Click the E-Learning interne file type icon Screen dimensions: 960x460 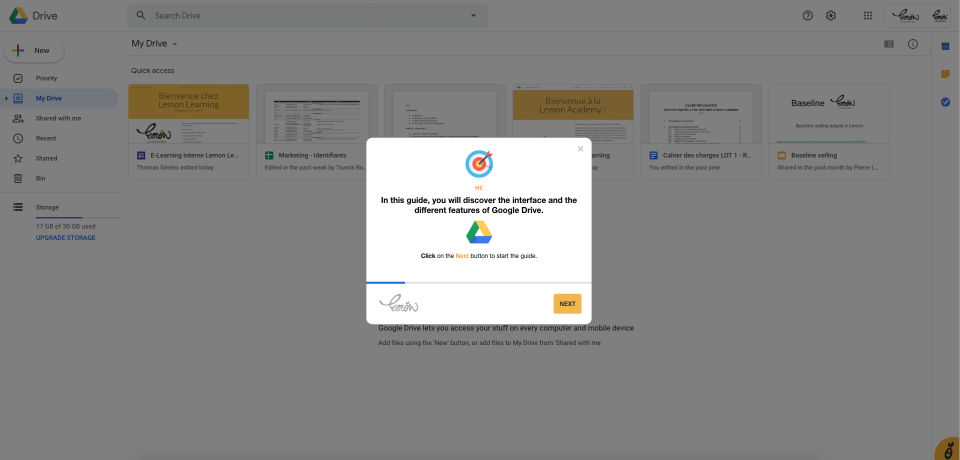point(140,156)
